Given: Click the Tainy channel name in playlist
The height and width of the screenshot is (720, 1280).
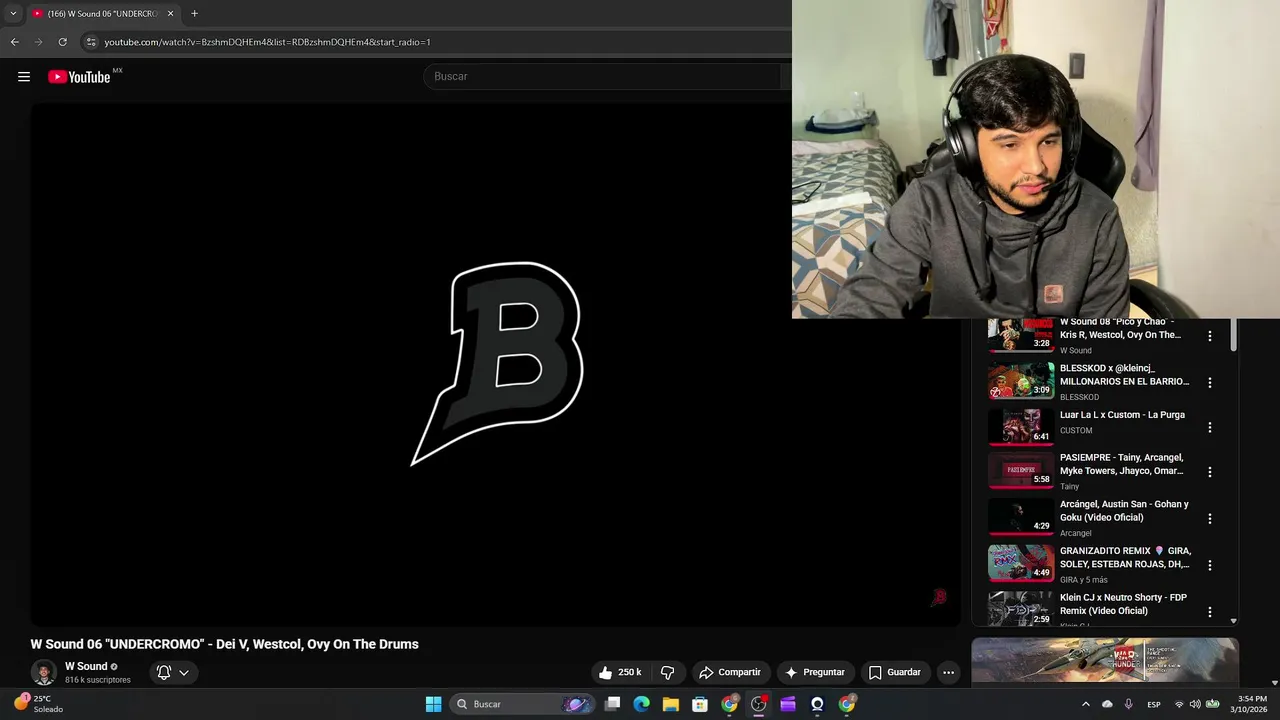Looking at the screenshot, I should [1069, 487].
